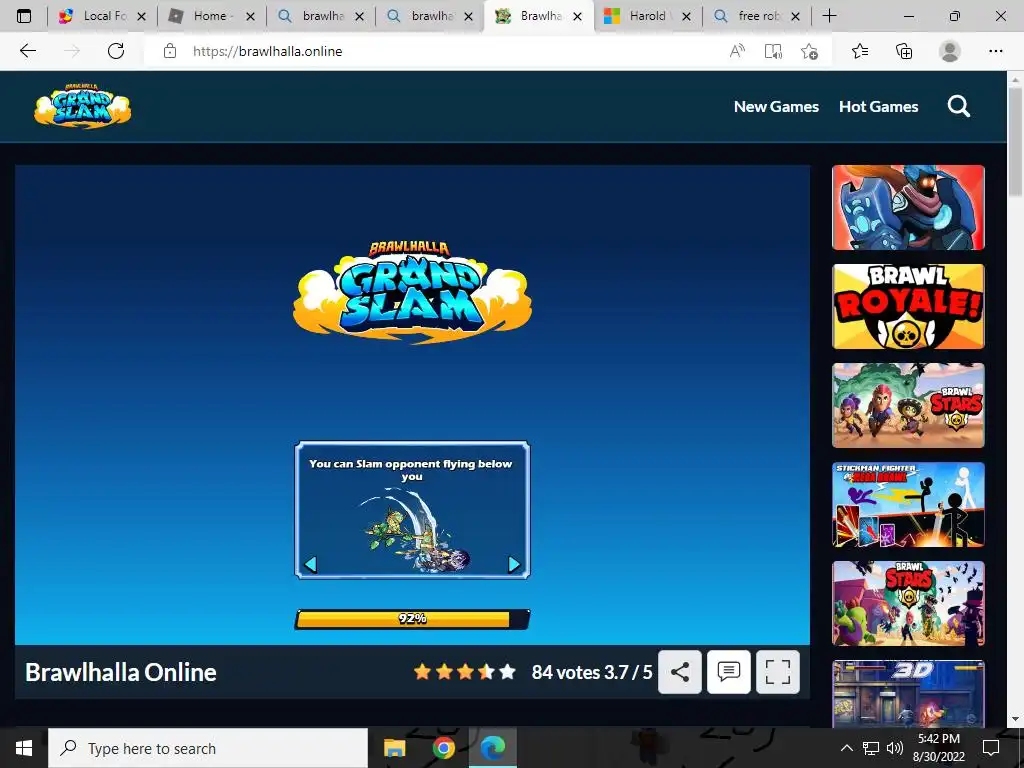Open the Favorites list icon

point(860,51)
